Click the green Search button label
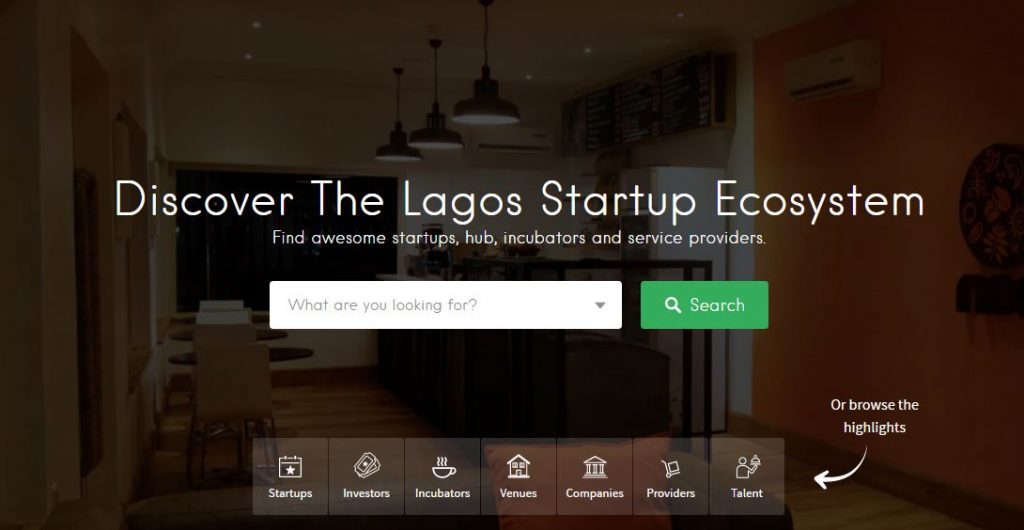 tap(717, 305)
